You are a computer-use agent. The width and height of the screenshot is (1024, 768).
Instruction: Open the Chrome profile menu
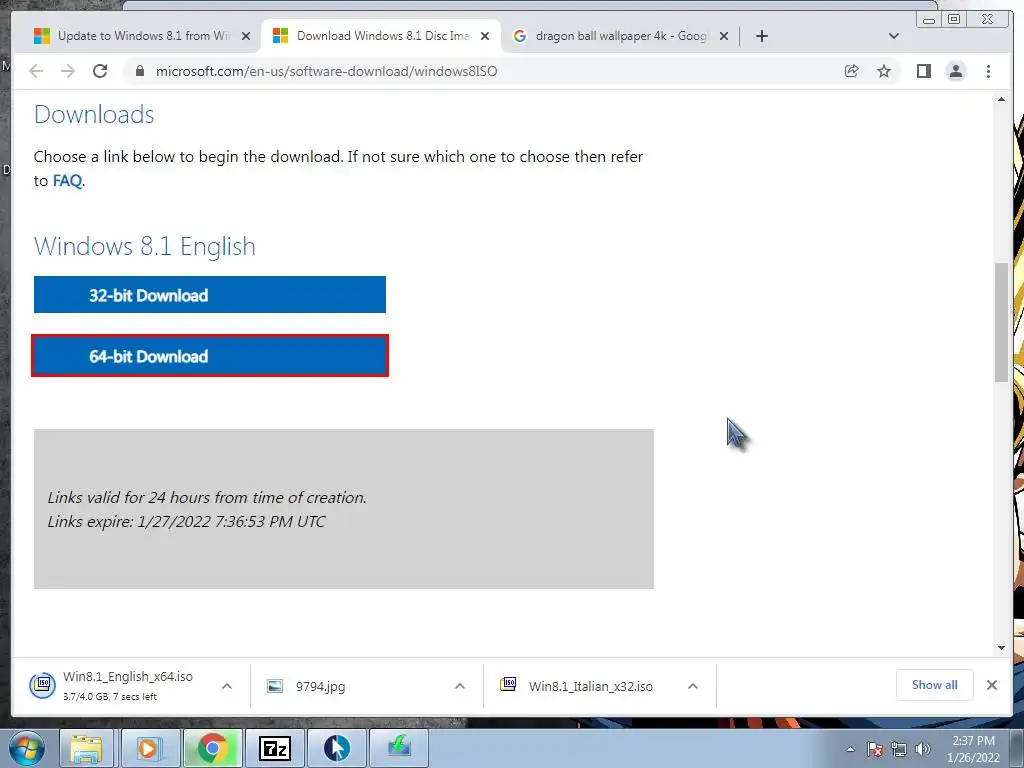coord(955,71)
